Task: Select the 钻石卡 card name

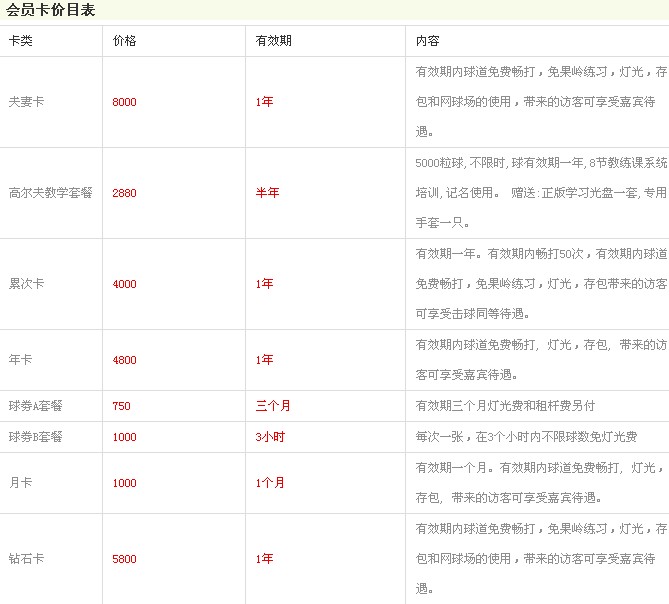Action: click(x=26, y=559)
